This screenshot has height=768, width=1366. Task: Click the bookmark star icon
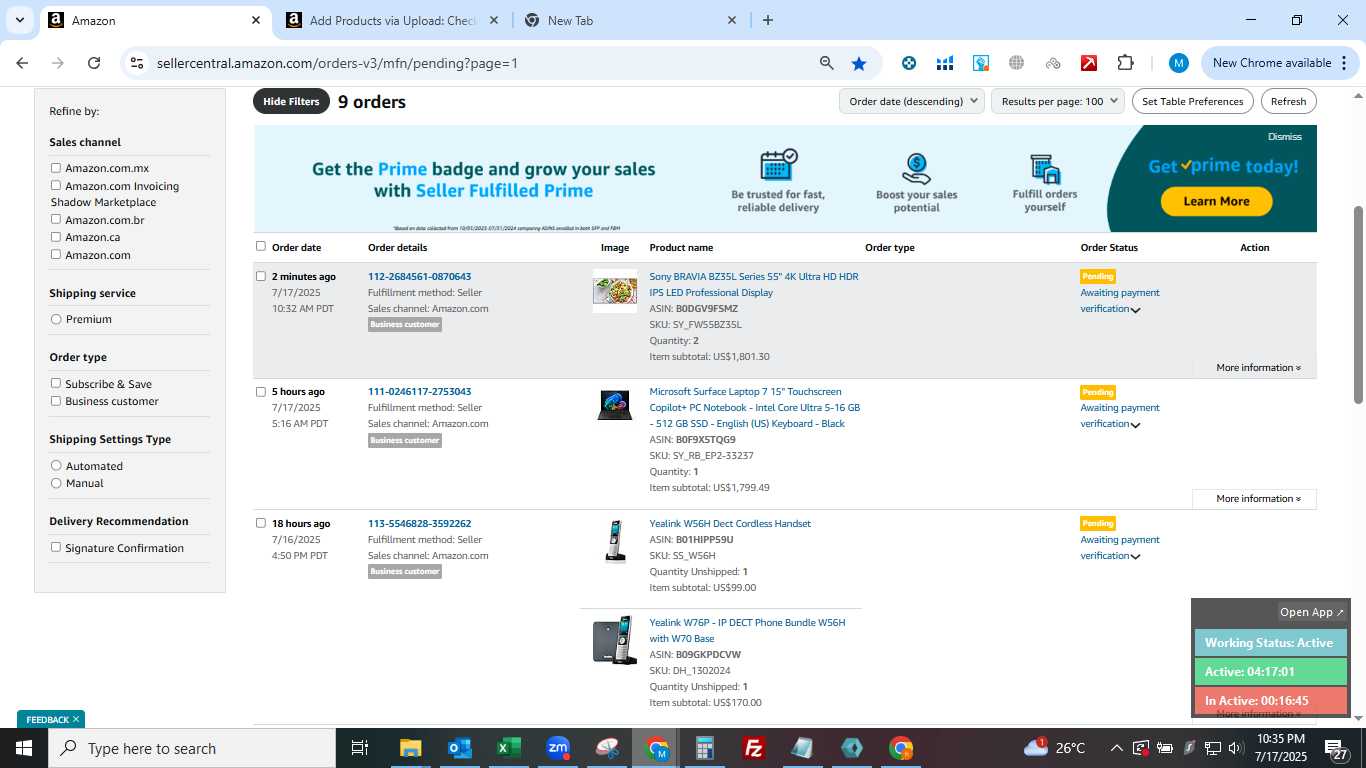(x=859, y=63)
